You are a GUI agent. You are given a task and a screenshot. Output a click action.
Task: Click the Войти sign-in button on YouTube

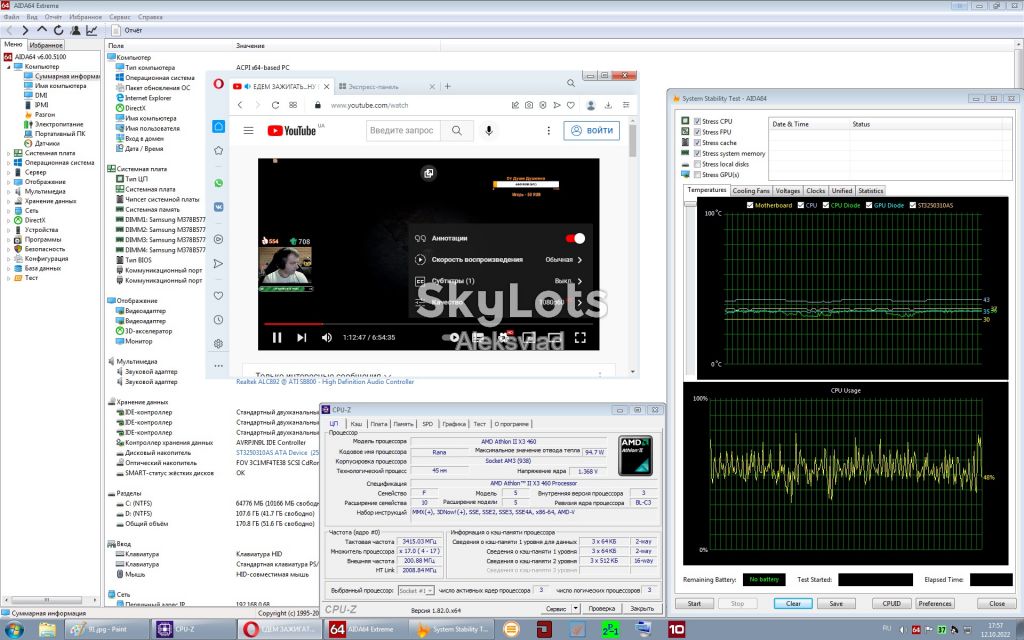[592, 131]
